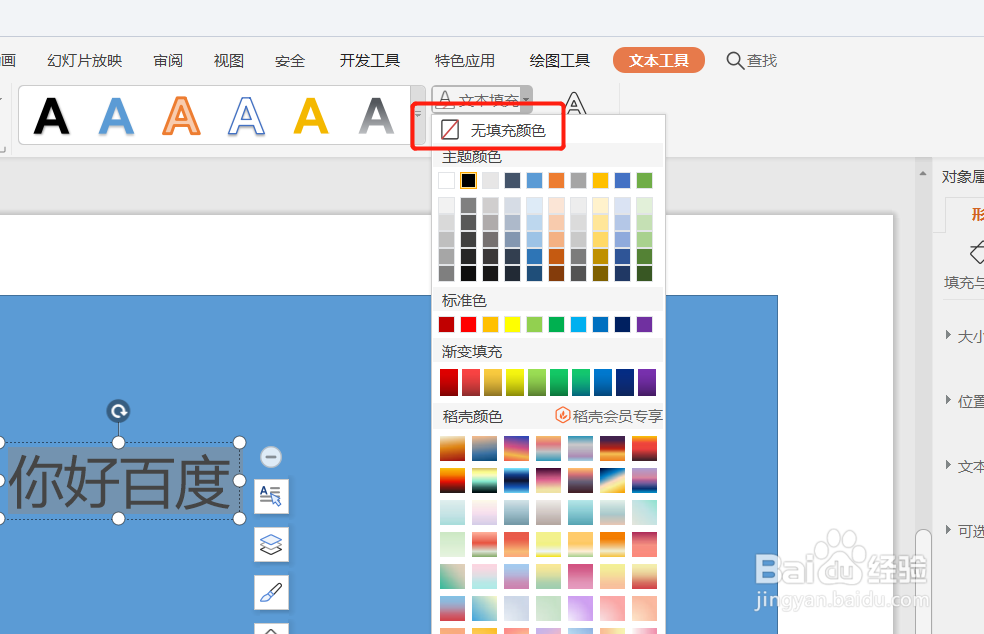Click the search magnifier to find content
This screenshot has height=634, width=984.
[732, 60]
